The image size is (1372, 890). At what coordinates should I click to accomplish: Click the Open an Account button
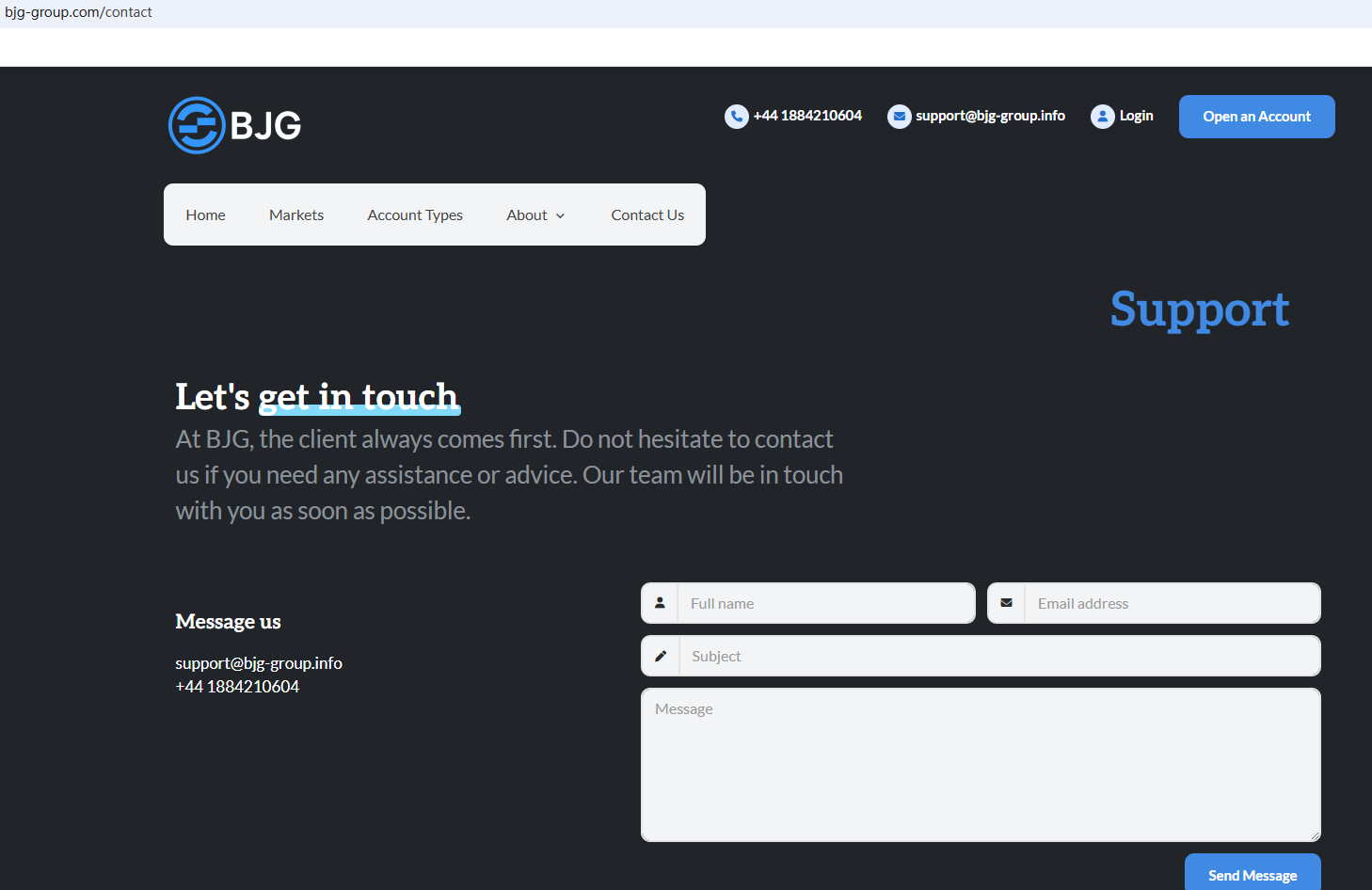pos(1257,117)
